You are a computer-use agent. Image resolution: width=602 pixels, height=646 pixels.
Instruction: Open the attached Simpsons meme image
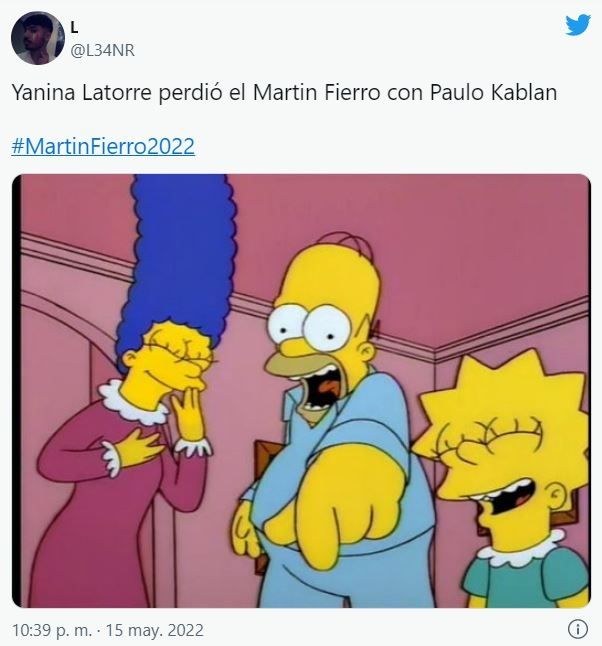pos(301,391)
